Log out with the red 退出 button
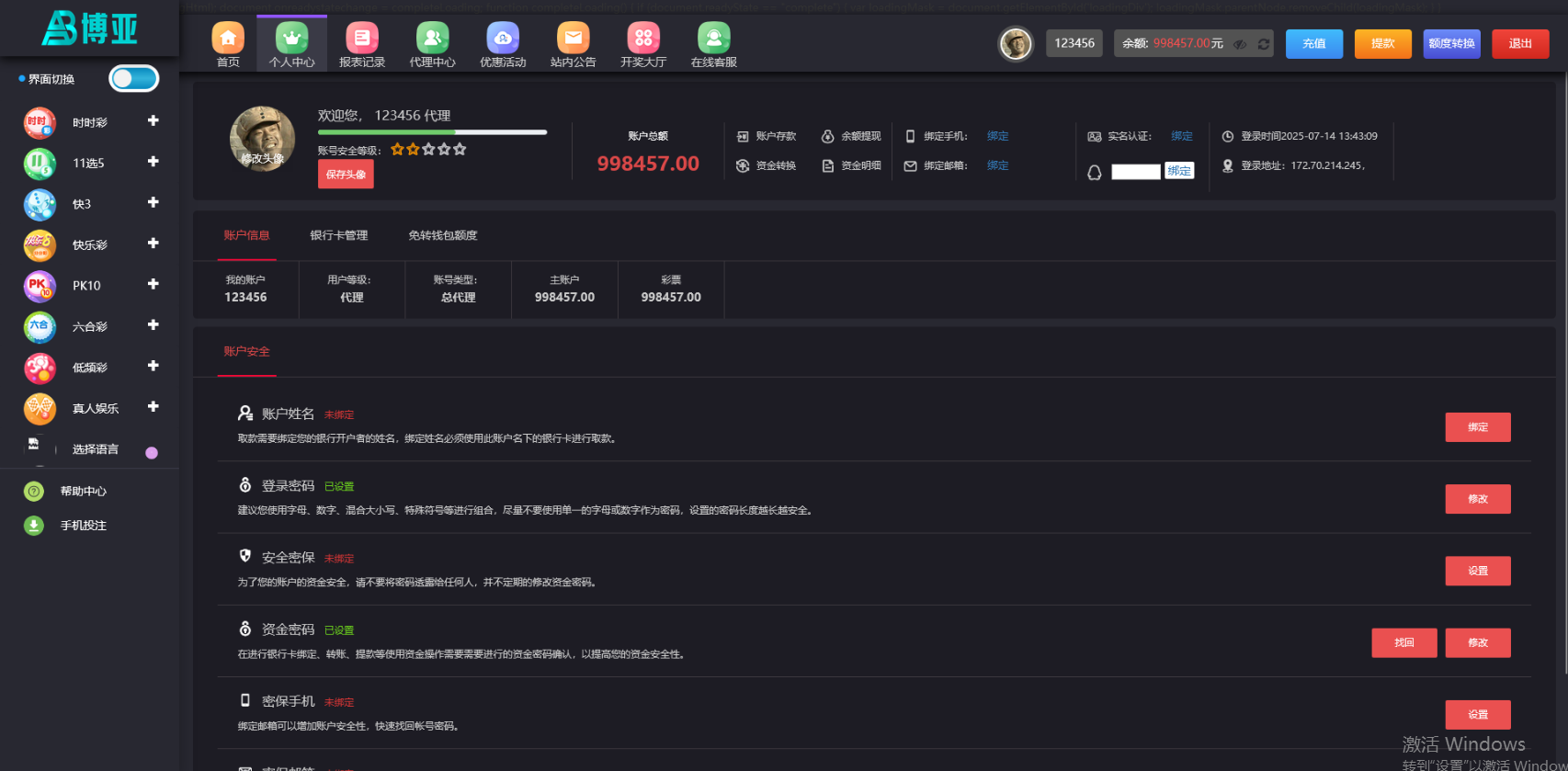The image size is (1568, 771). pyautogui.click(x=1521, y=44)
